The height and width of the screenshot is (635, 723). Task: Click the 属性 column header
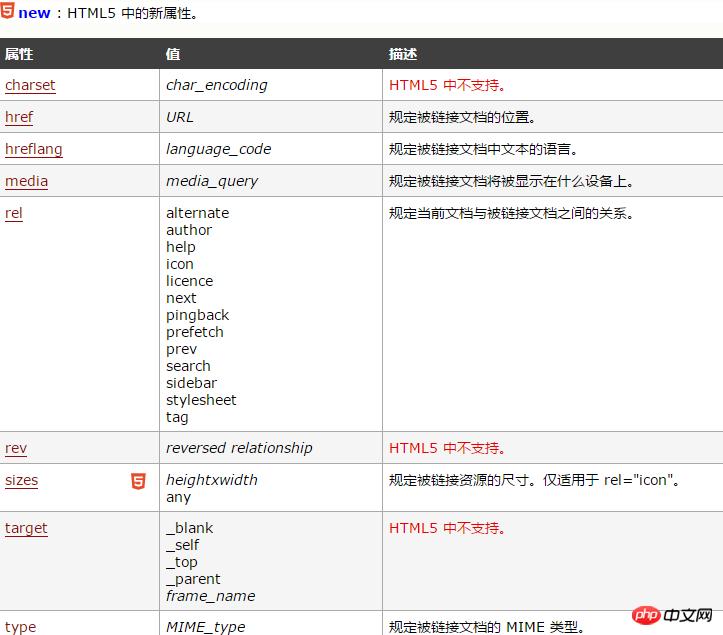tap(19, 54)
